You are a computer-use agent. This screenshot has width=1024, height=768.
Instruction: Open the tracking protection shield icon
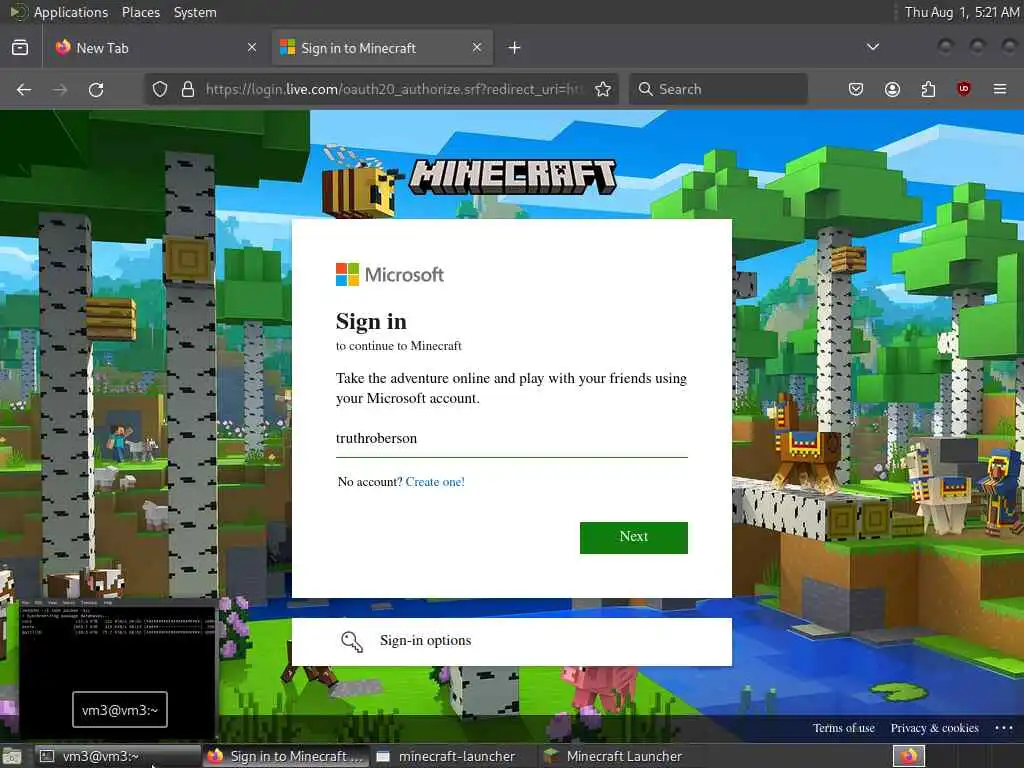point(160,89)
